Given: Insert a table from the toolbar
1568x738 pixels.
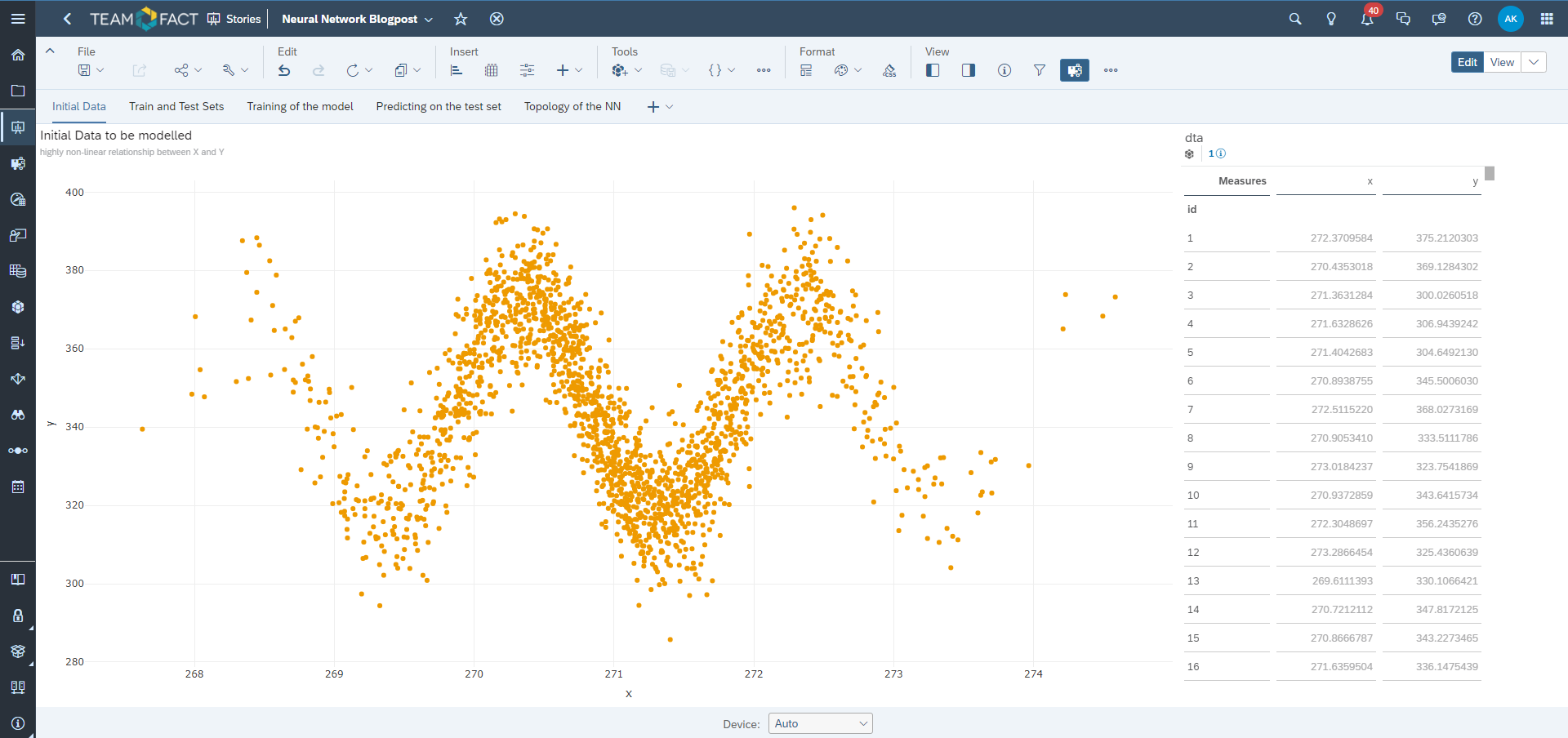Looking at the screenshot, I should pyautogui.click(x=492, y=71).
